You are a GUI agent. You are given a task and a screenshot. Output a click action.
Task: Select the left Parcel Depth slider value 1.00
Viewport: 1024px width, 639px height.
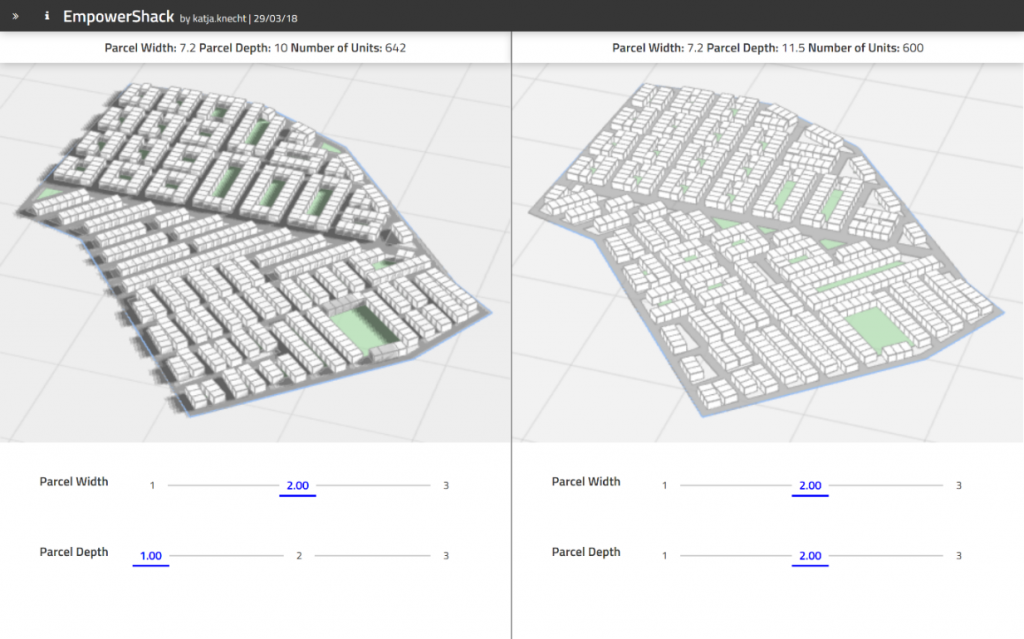(150, 555)
